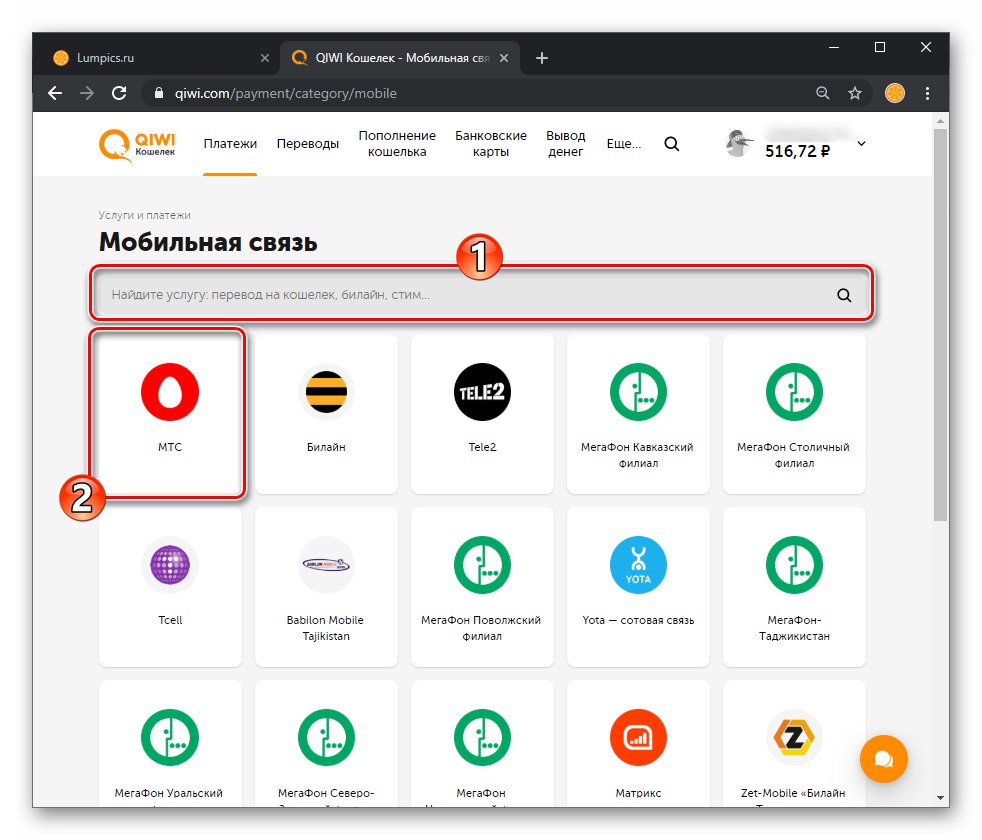Choose the Babilon Mobile Tajikistan logo
The height and width of the screenshot is (840, 982).
point(326,564)
